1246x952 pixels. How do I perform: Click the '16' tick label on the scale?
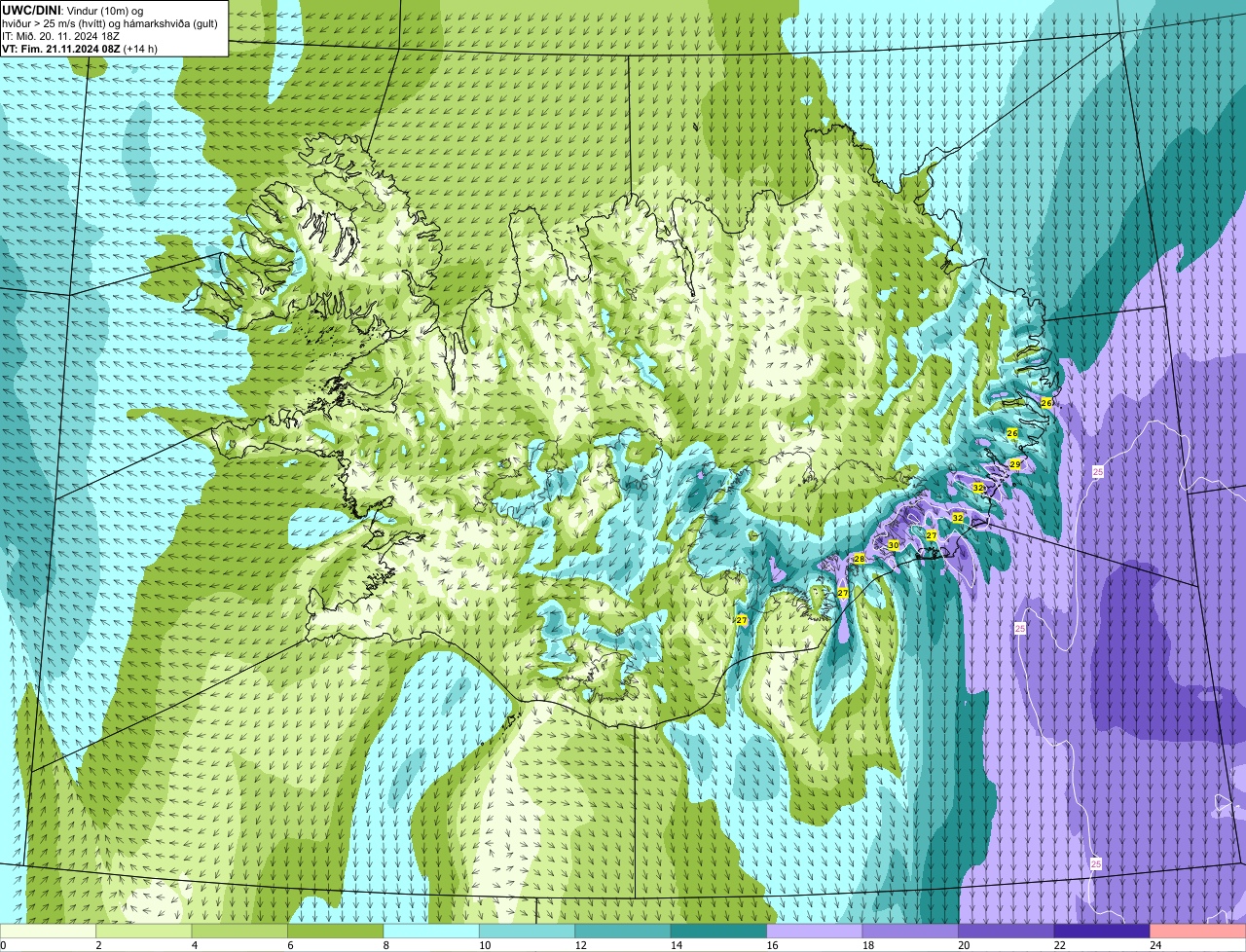(x=772, y=945)
